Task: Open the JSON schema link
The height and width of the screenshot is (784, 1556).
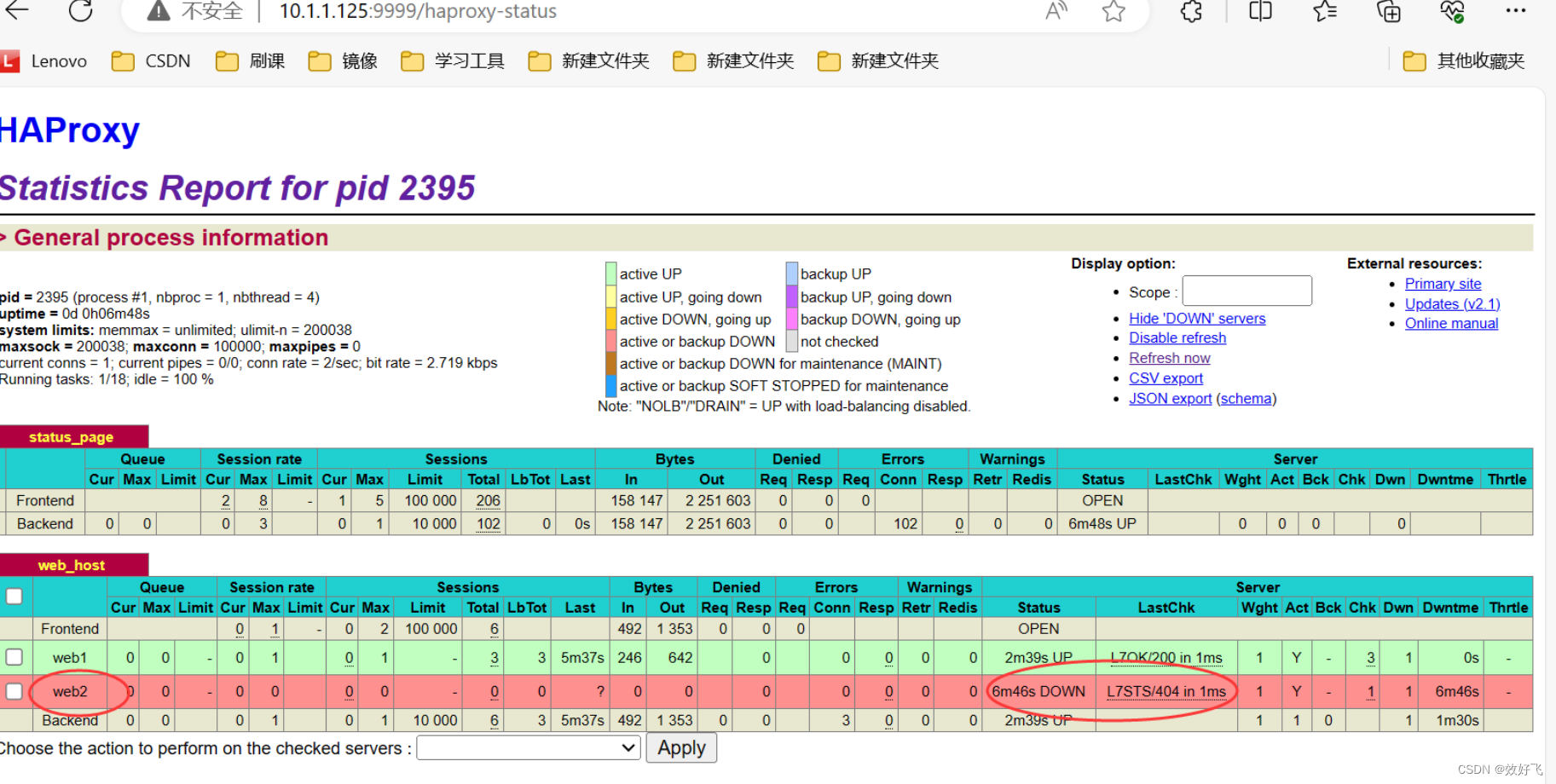Action: (x=1246, y=399)
